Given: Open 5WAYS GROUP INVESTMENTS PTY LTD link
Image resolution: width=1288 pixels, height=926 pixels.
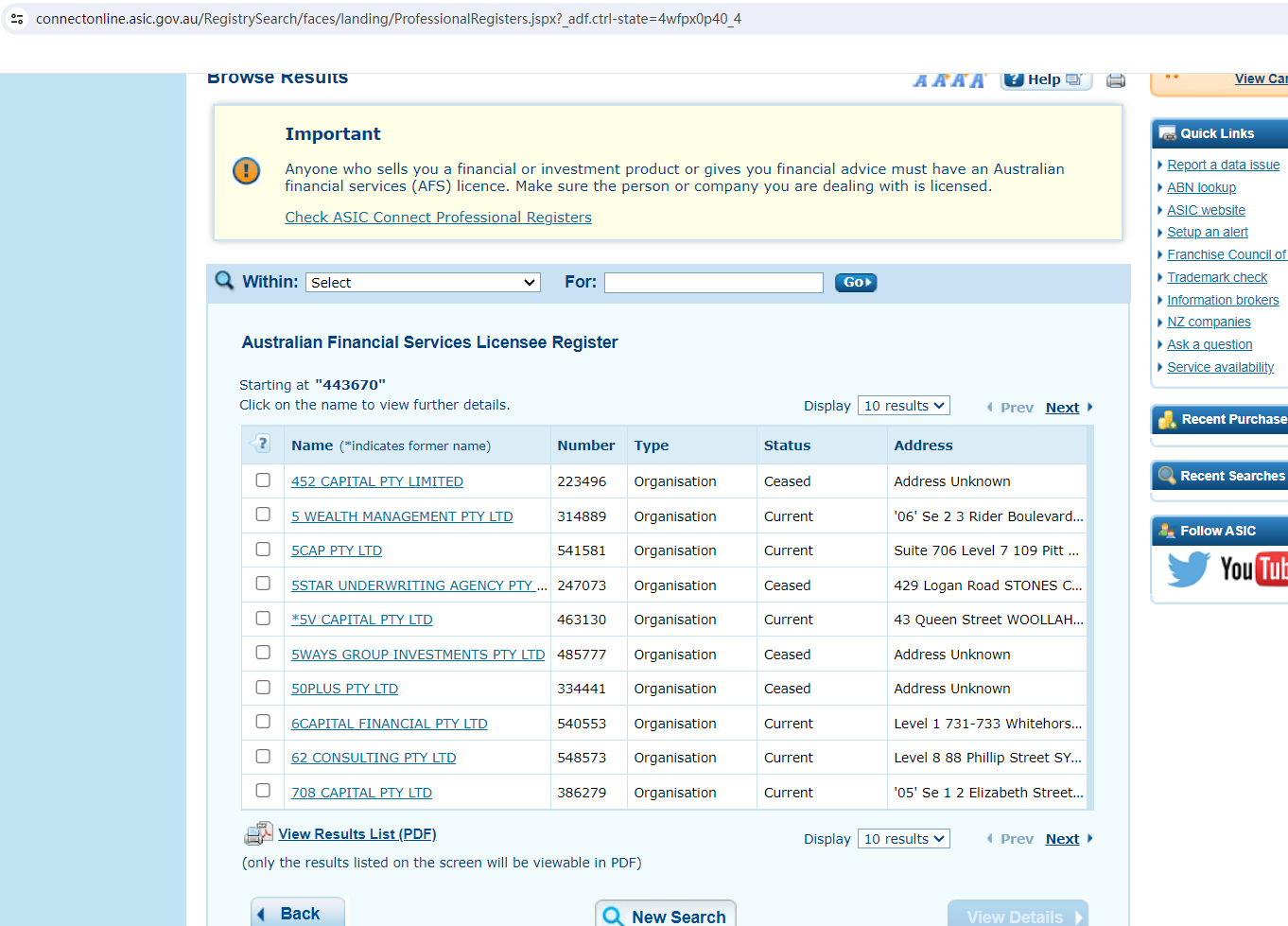Looking at the screenshot, I should 418,655.
